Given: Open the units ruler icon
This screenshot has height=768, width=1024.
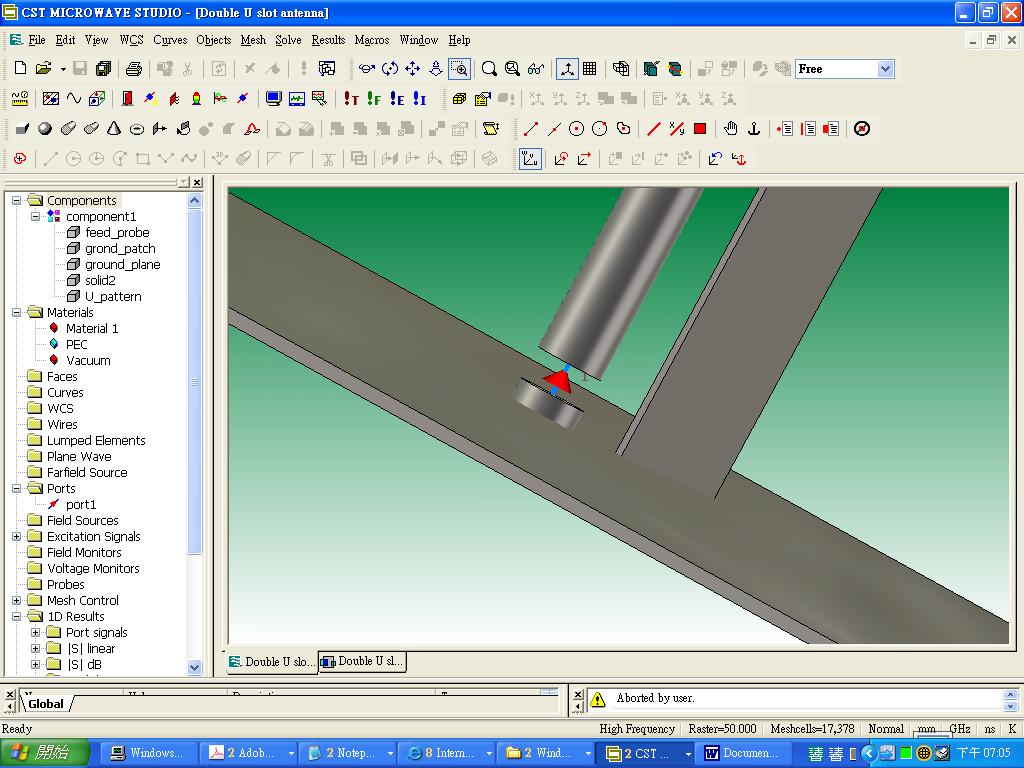Looking at the screenshot, I should click(x=20, y=99).
